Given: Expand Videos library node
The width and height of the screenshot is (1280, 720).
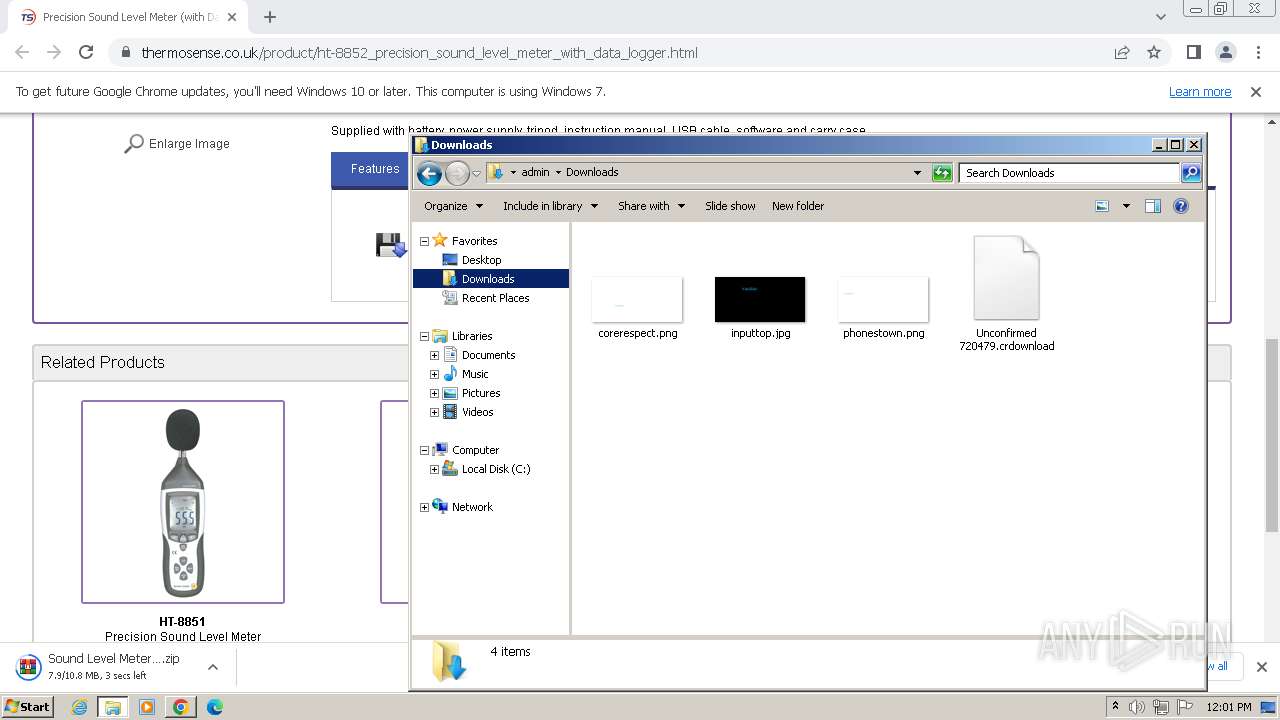Looking at the screenshot, I should [x=434, y=412].
